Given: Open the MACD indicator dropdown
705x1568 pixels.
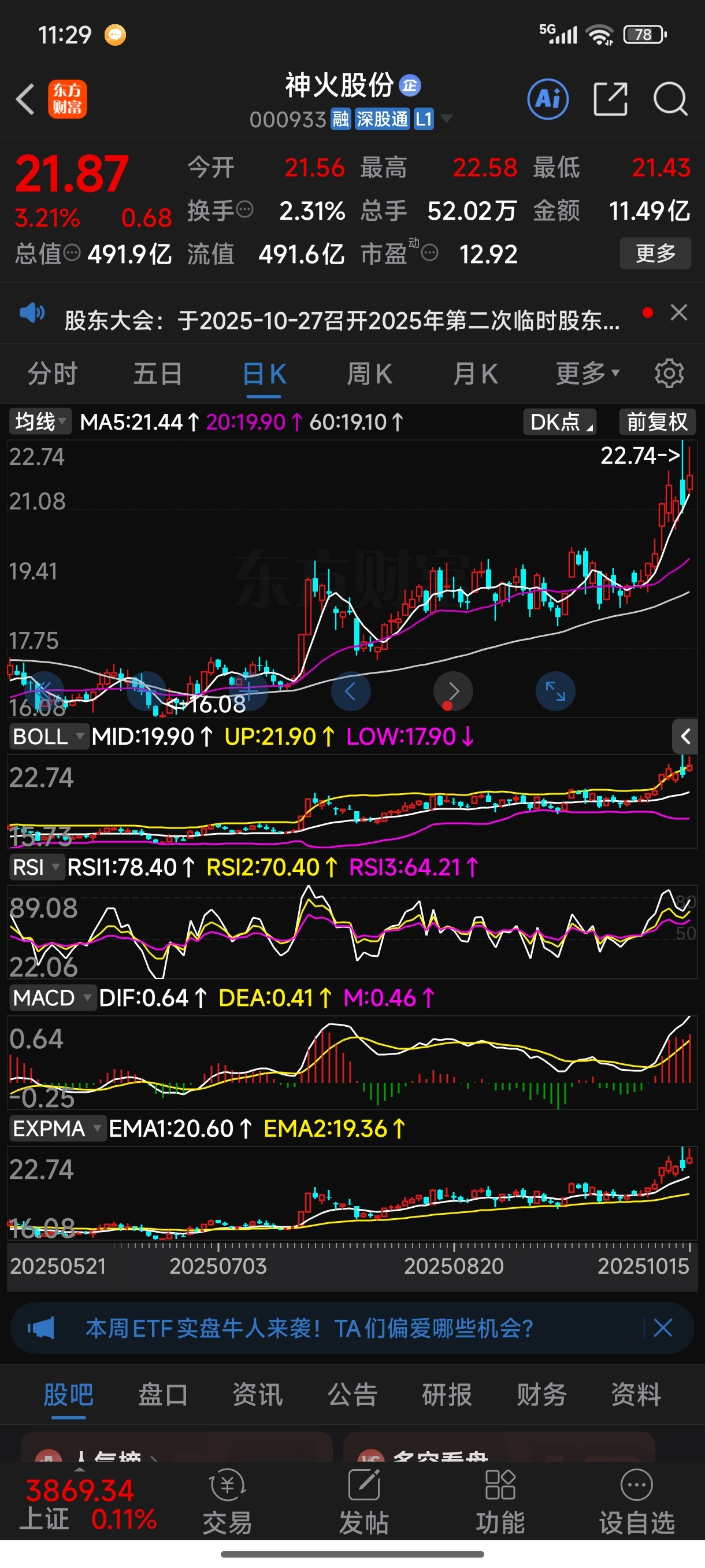Looking at the screenshot, I should click(53, 998).
